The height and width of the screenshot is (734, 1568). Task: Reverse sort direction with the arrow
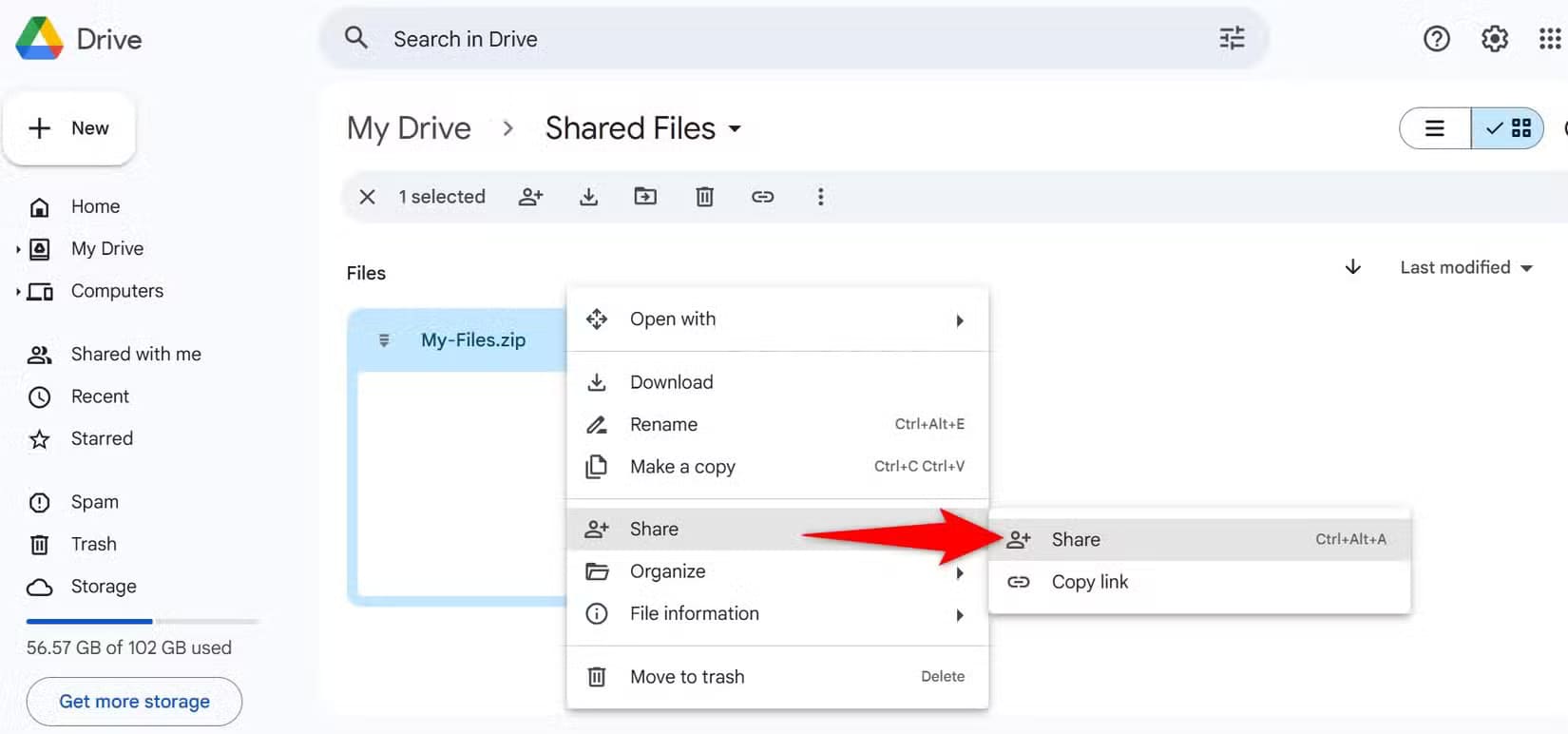(x=1352, y=267)
